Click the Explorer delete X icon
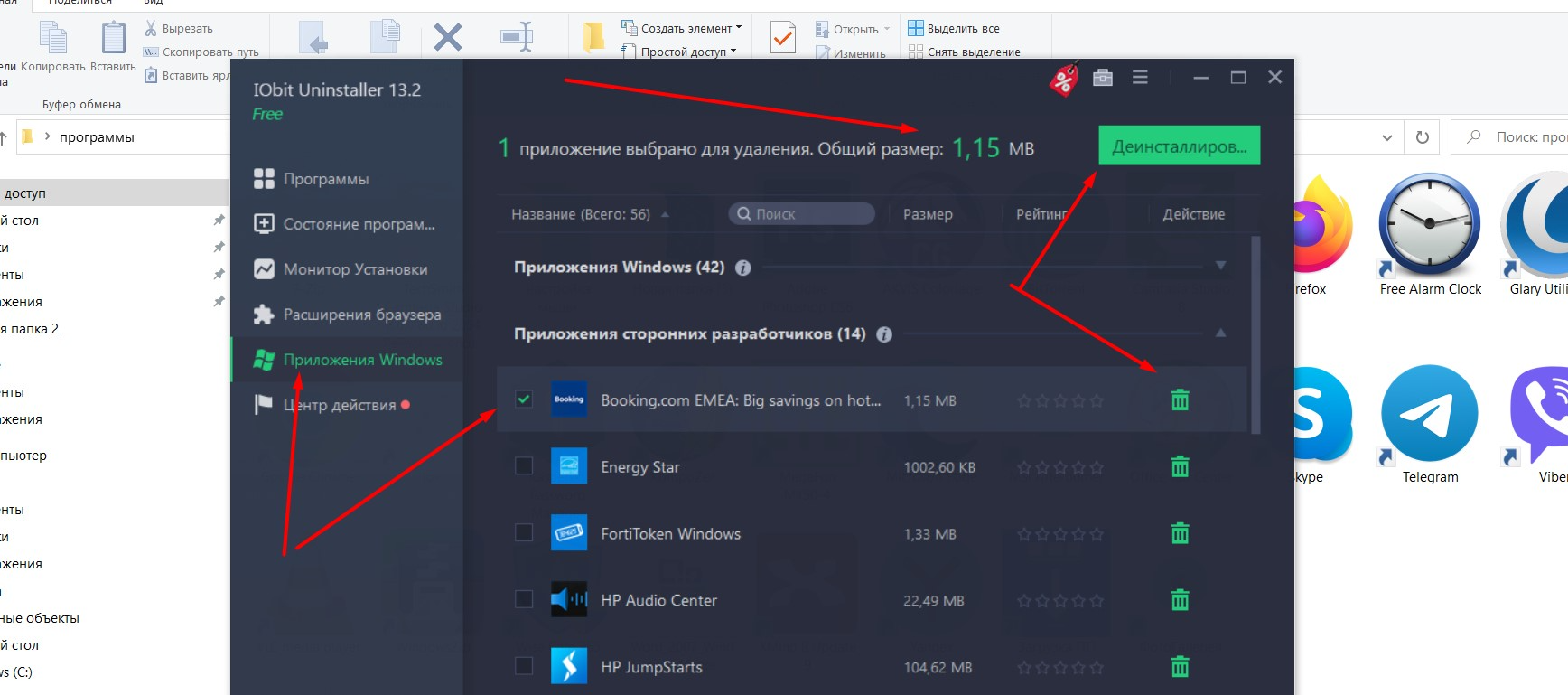1568x695 pixels. tap(448, 37)
